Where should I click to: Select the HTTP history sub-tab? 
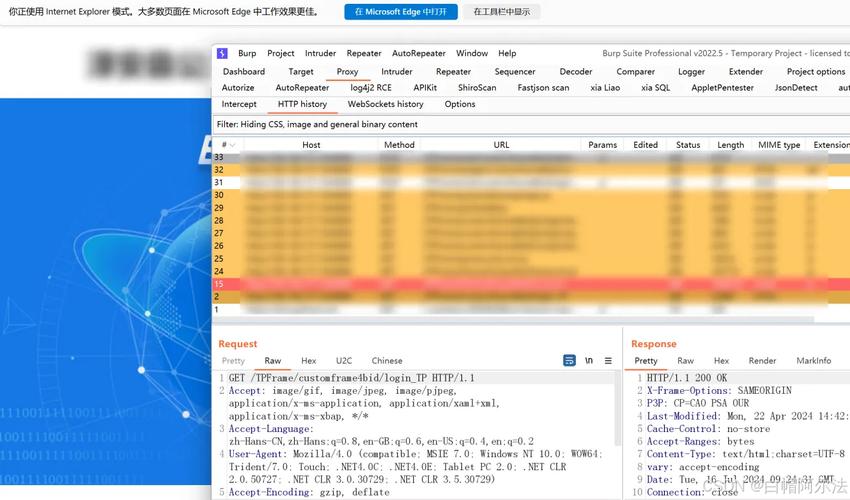pyautogui.click(x=302, y=104)
